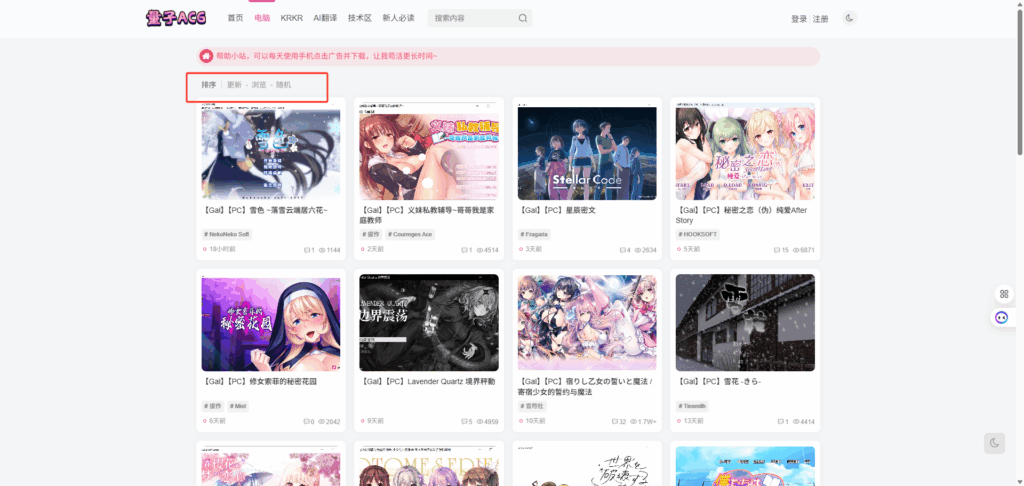Click the # 音符社 tag
1024x486 pixels.
[532, 406]
